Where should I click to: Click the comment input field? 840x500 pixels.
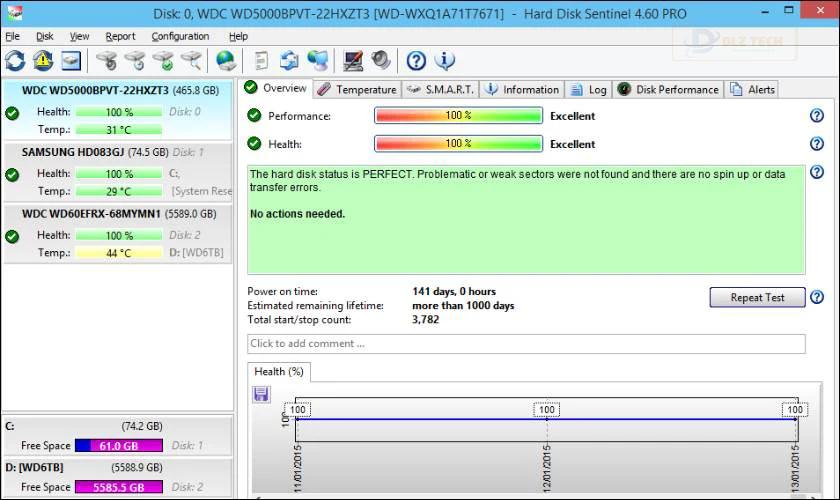[526, 344]
